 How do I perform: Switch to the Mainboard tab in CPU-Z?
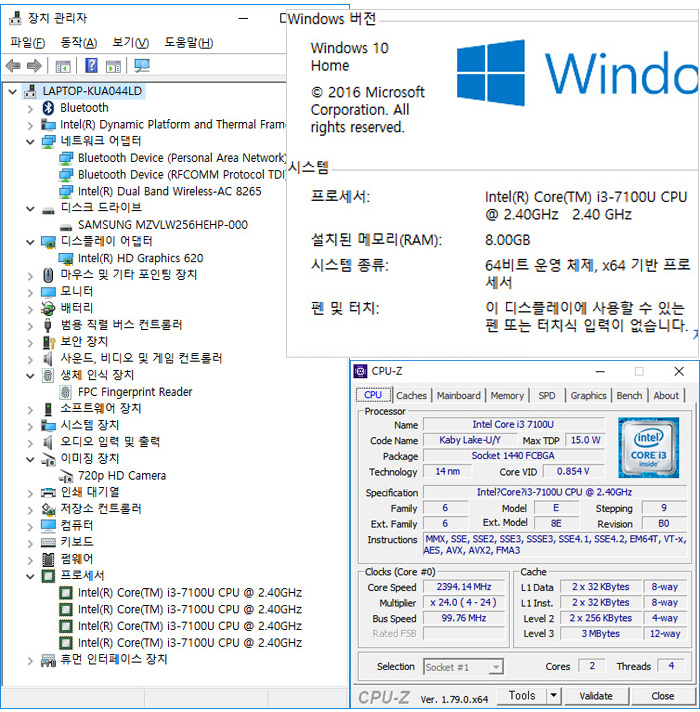pos(458,396)
